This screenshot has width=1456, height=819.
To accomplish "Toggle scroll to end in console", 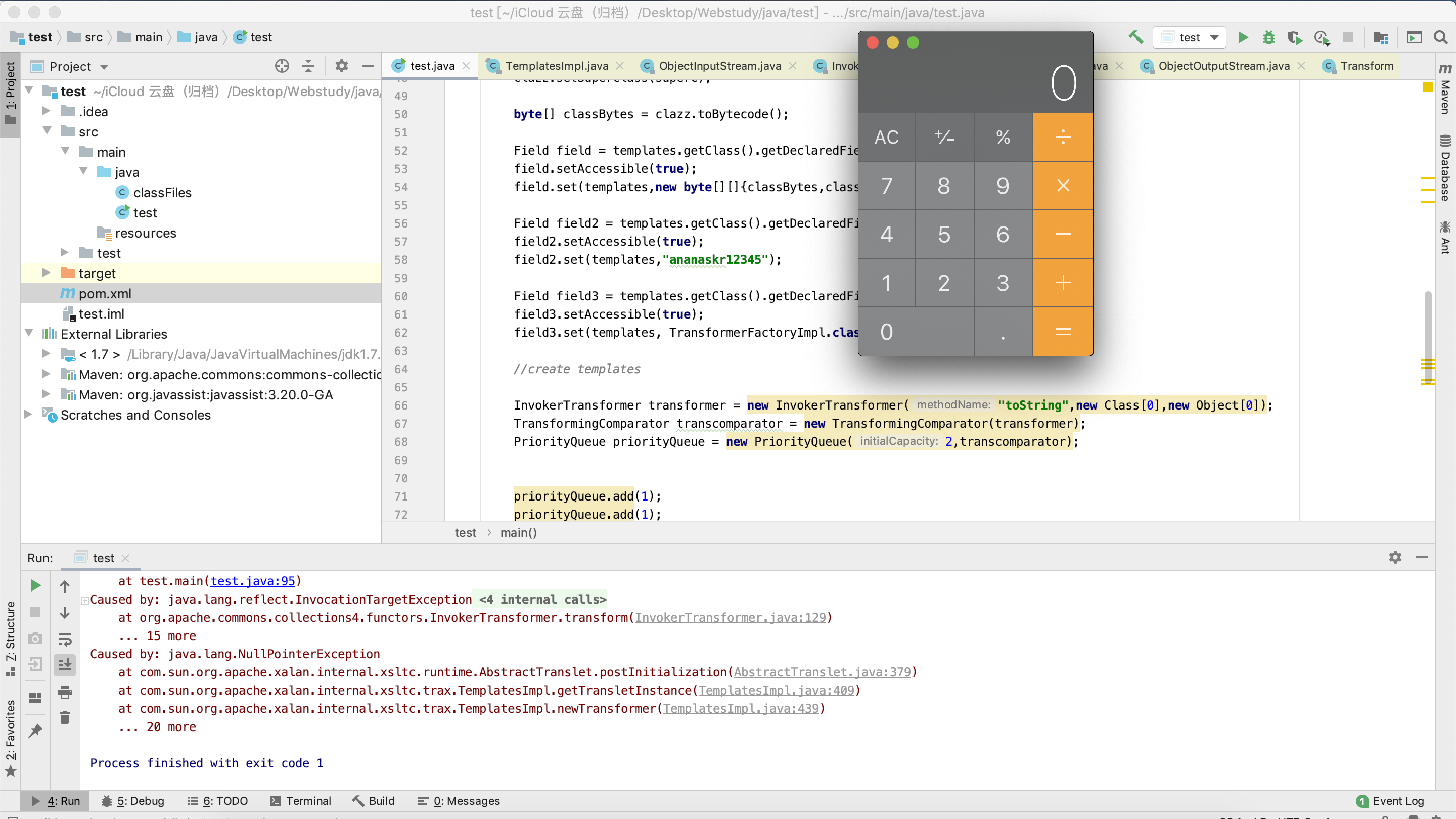I will [64, 665].
